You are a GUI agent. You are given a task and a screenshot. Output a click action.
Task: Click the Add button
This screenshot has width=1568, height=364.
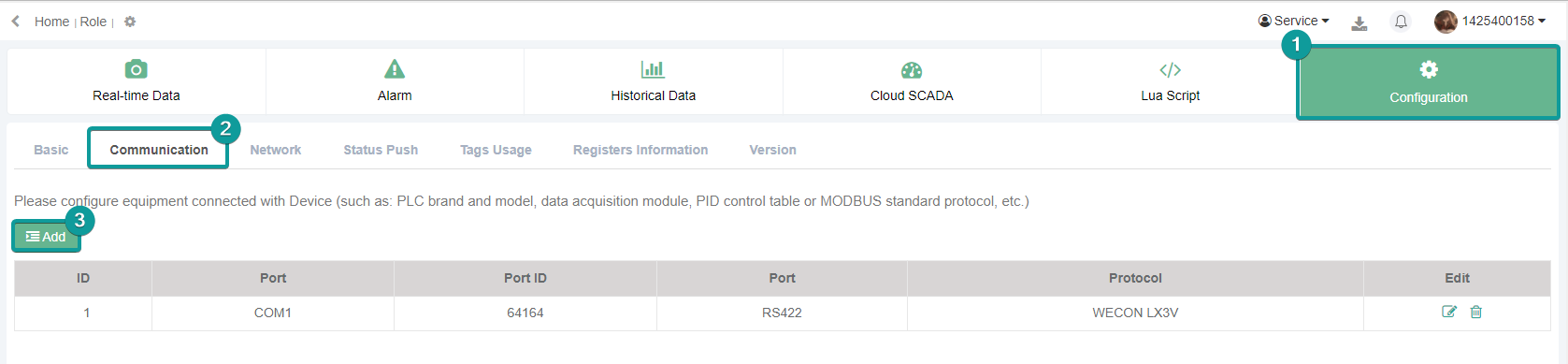click(46, 237)
